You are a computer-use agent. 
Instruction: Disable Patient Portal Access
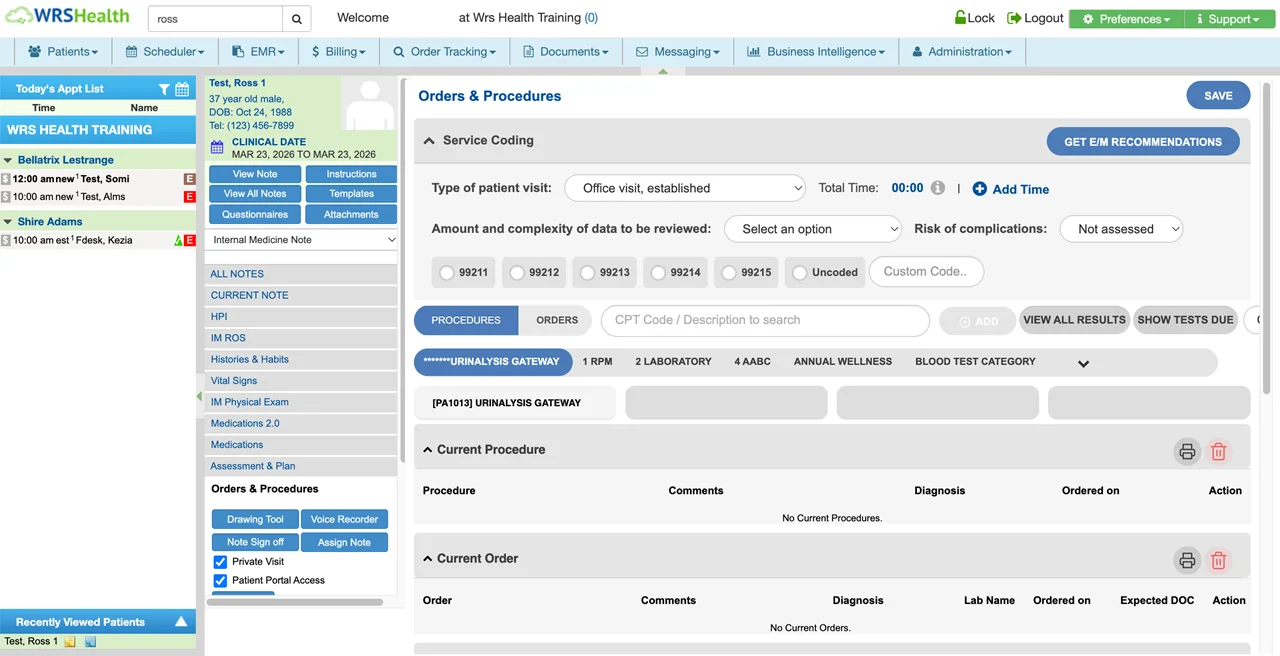point(220,580)
